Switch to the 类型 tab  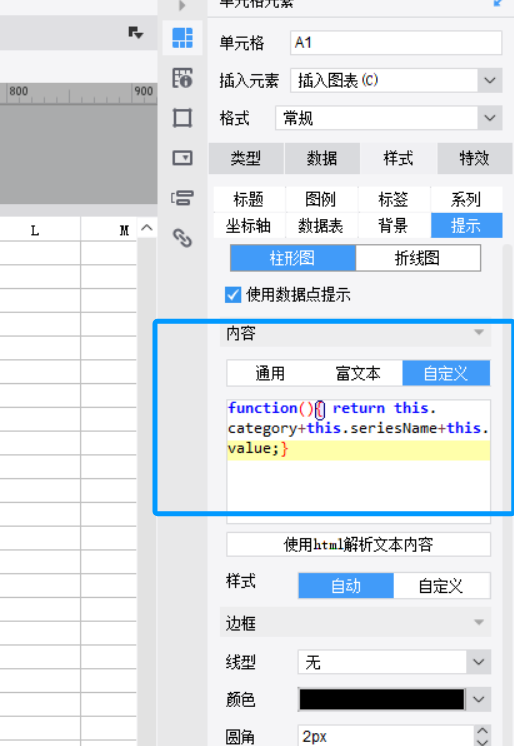pos(246,158)
